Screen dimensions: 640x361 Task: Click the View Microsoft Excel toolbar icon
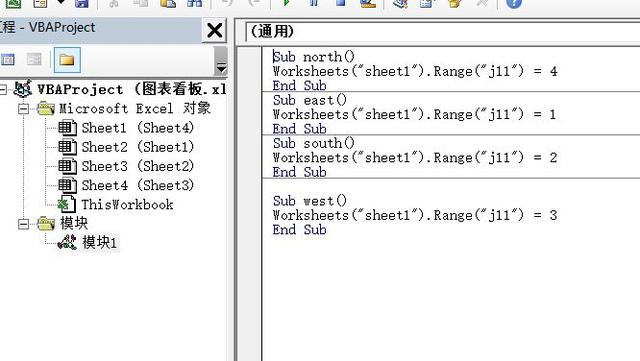pyautogui.click(x=13, y=4)
